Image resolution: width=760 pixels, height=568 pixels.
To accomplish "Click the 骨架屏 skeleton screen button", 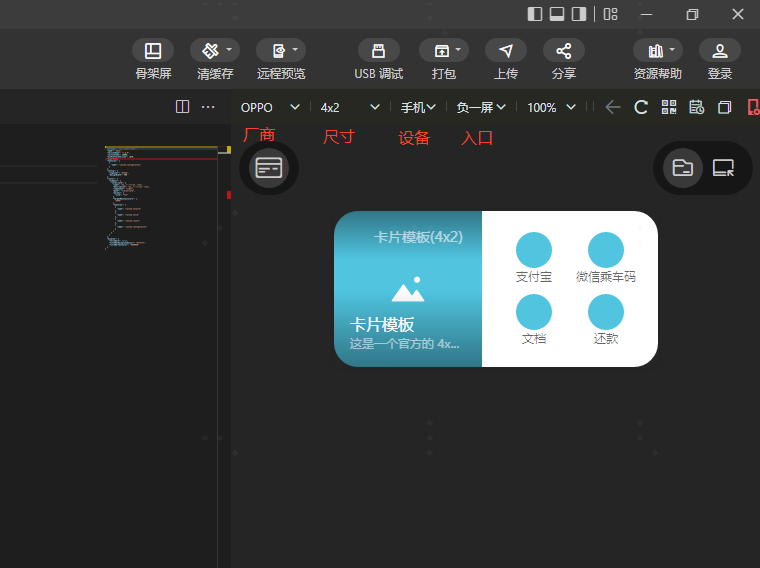I will [x=152, y=50].
